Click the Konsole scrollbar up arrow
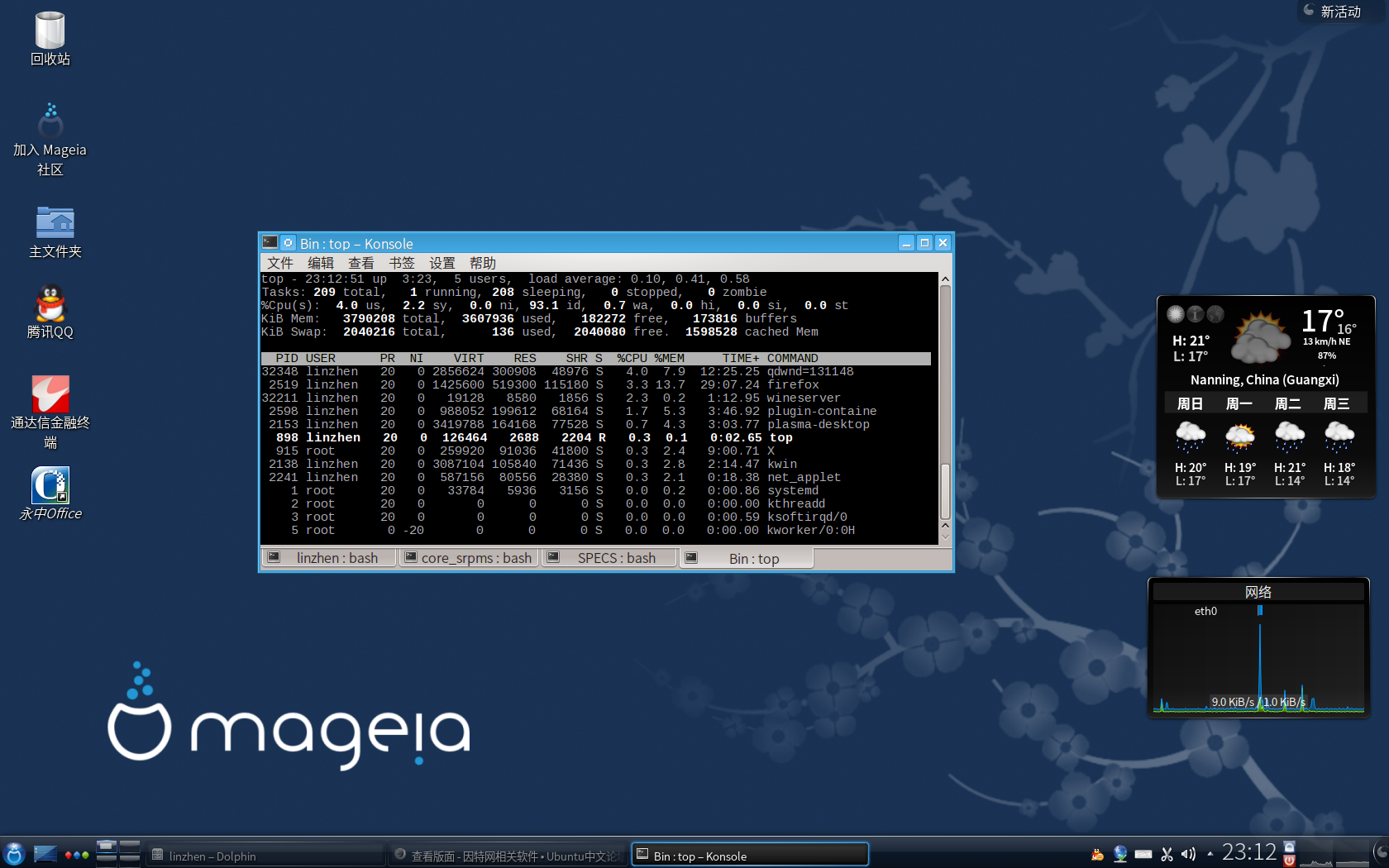The image size is (1389, 868). [945, 279]
